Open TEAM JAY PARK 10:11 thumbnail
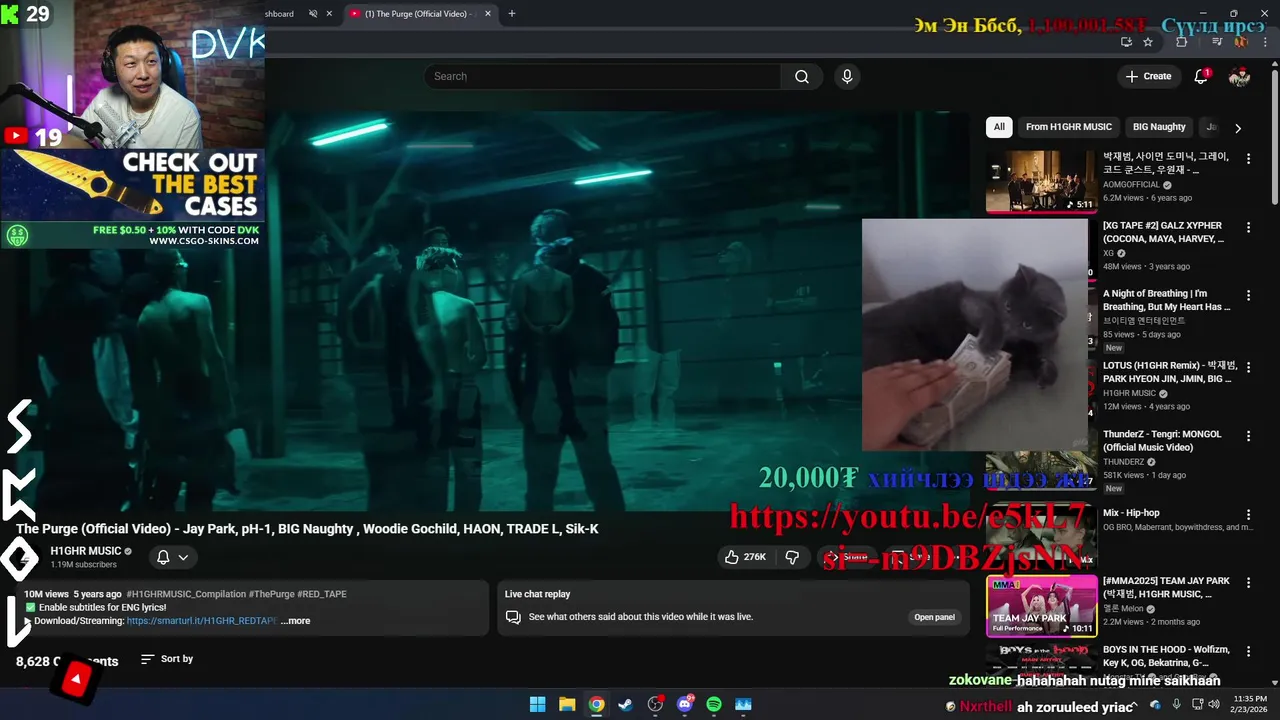 tap(1041, 606)
